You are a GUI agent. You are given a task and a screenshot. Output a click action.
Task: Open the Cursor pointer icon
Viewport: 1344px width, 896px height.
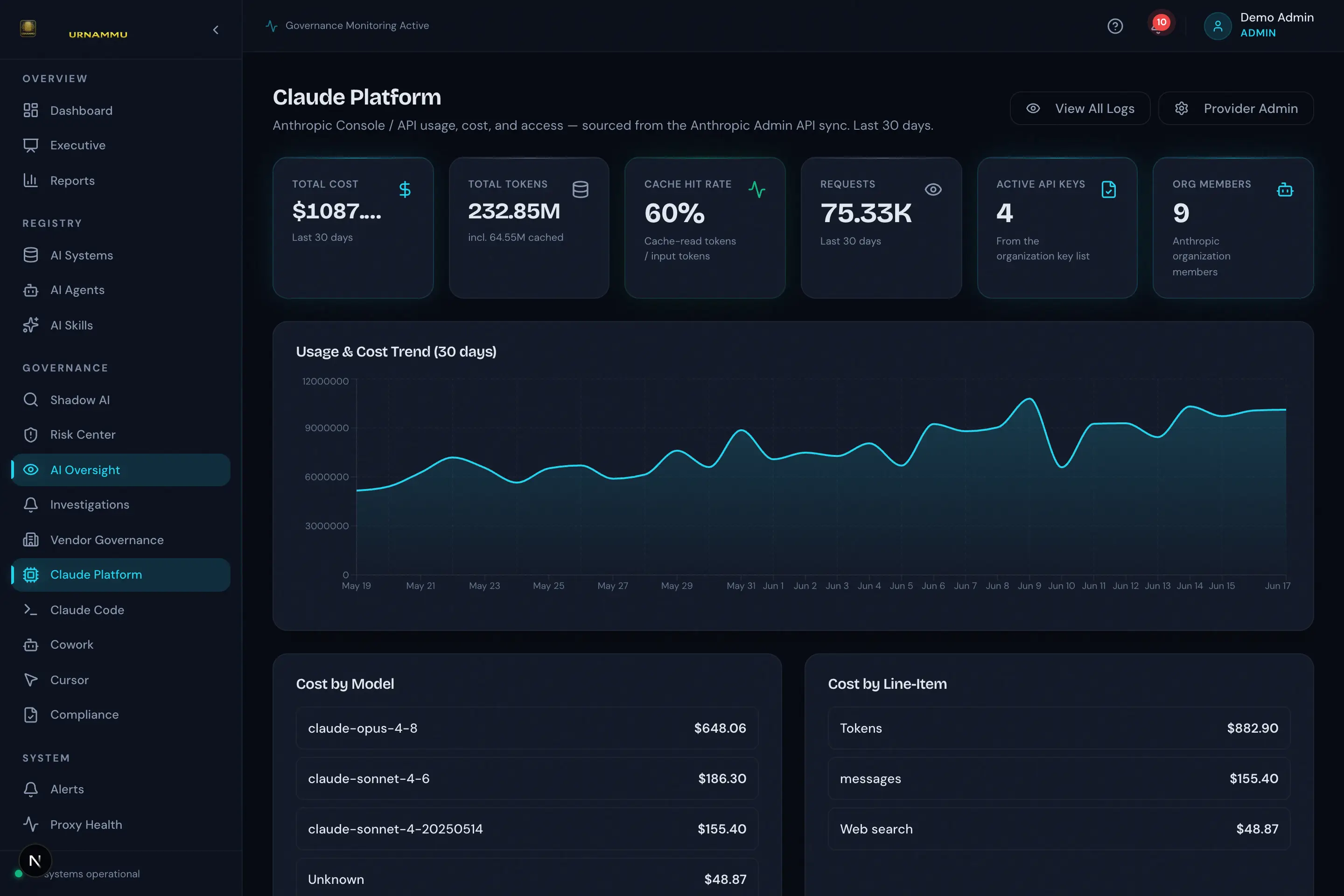(31, 680)
